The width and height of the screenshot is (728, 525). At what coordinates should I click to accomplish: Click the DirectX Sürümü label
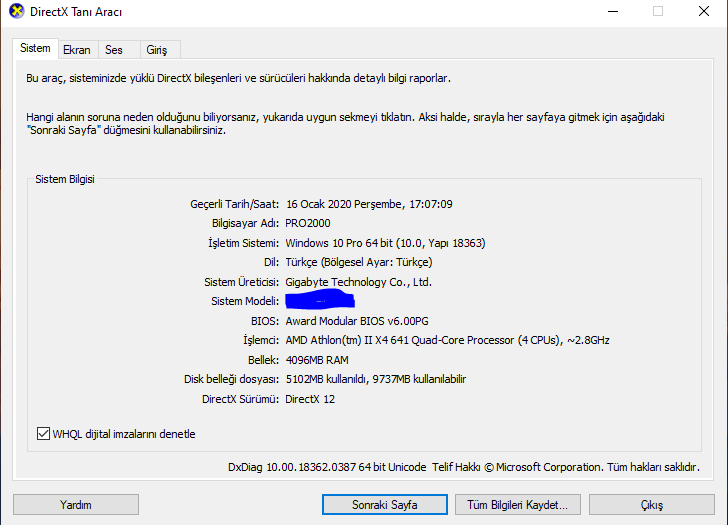pos(240,399)
